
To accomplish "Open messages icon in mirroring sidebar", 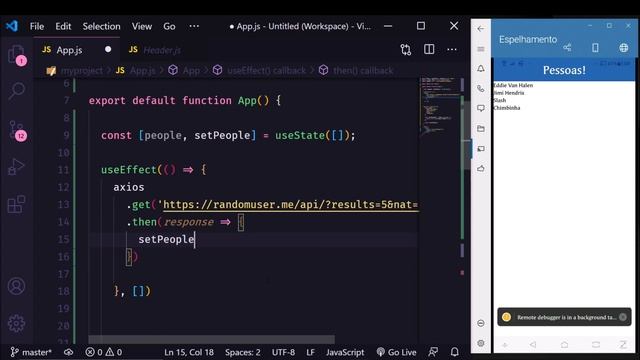I will point(481,108).
